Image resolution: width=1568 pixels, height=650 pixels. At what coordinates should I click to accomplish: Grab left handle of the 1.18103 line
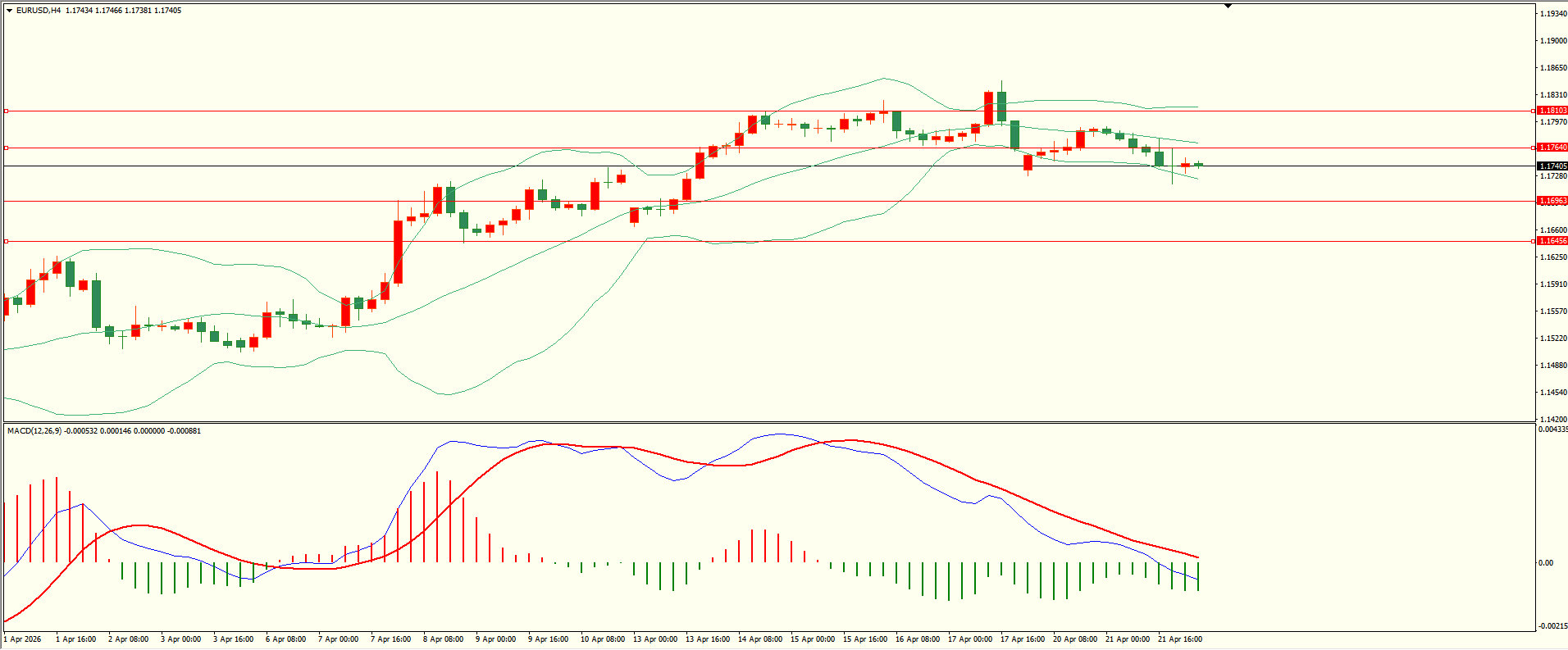6,111
